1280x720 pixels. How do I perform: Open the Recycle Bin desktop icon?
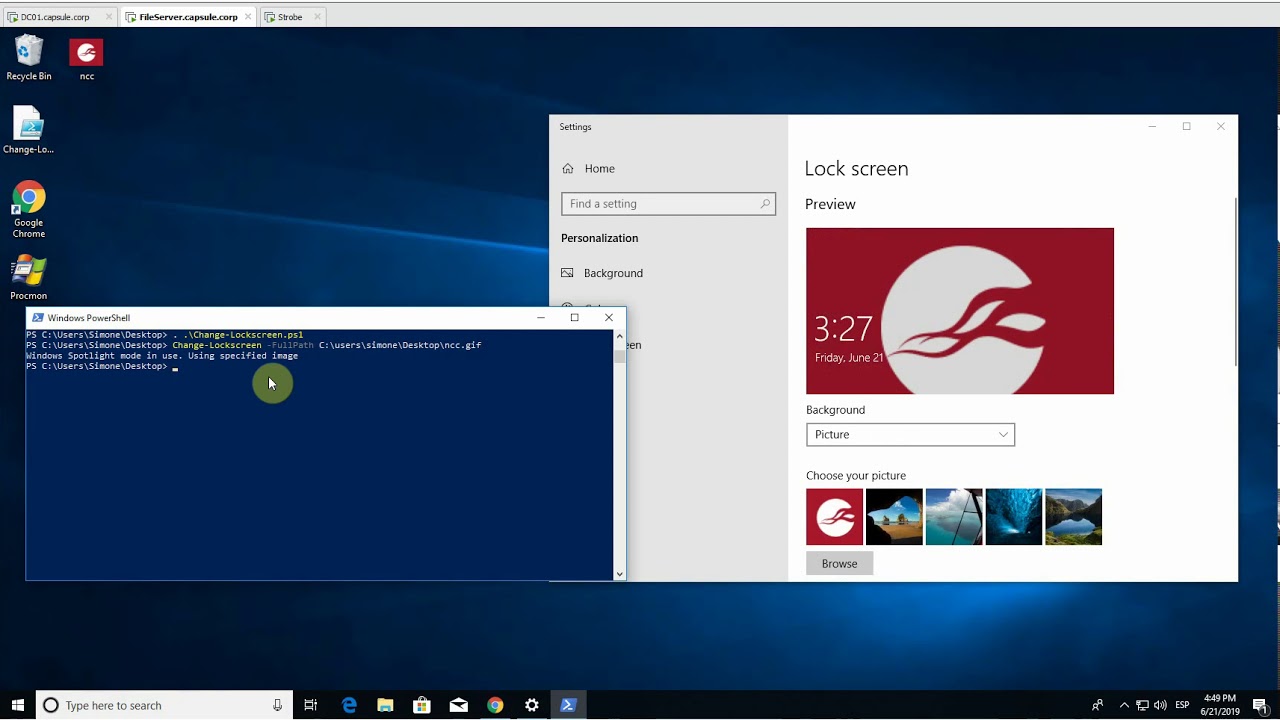29,58
